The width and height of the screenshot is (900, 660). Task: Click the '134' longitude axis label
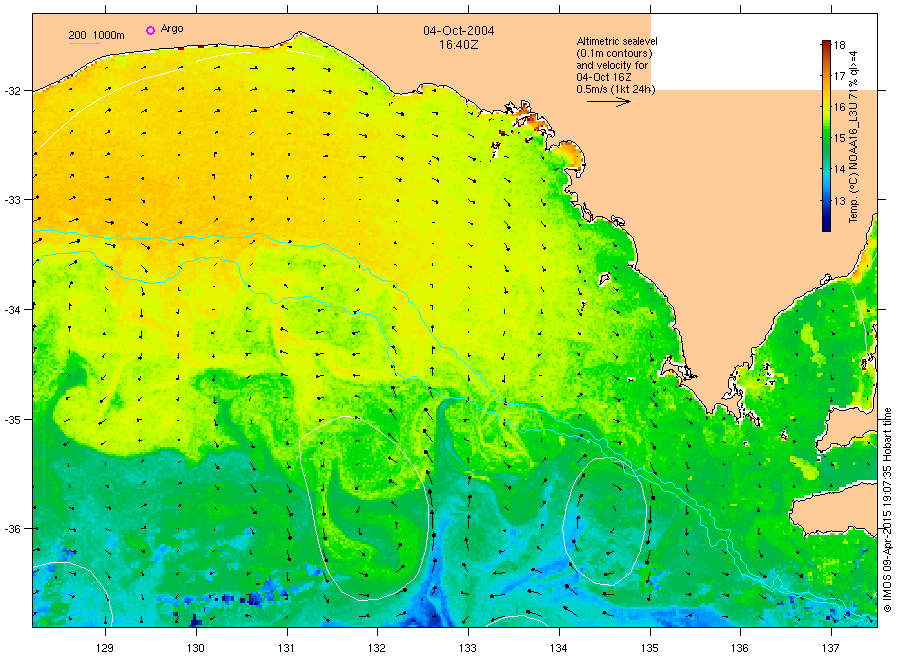pyautogui.click(x=558, y=649)
